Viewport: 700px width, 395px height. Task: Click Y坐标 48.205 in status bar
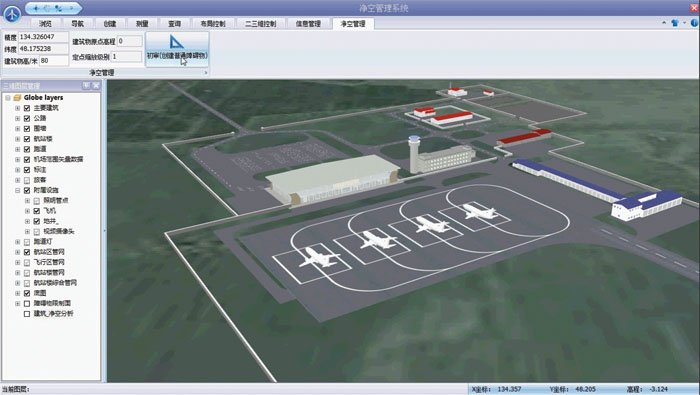click(x=572, y=389)
